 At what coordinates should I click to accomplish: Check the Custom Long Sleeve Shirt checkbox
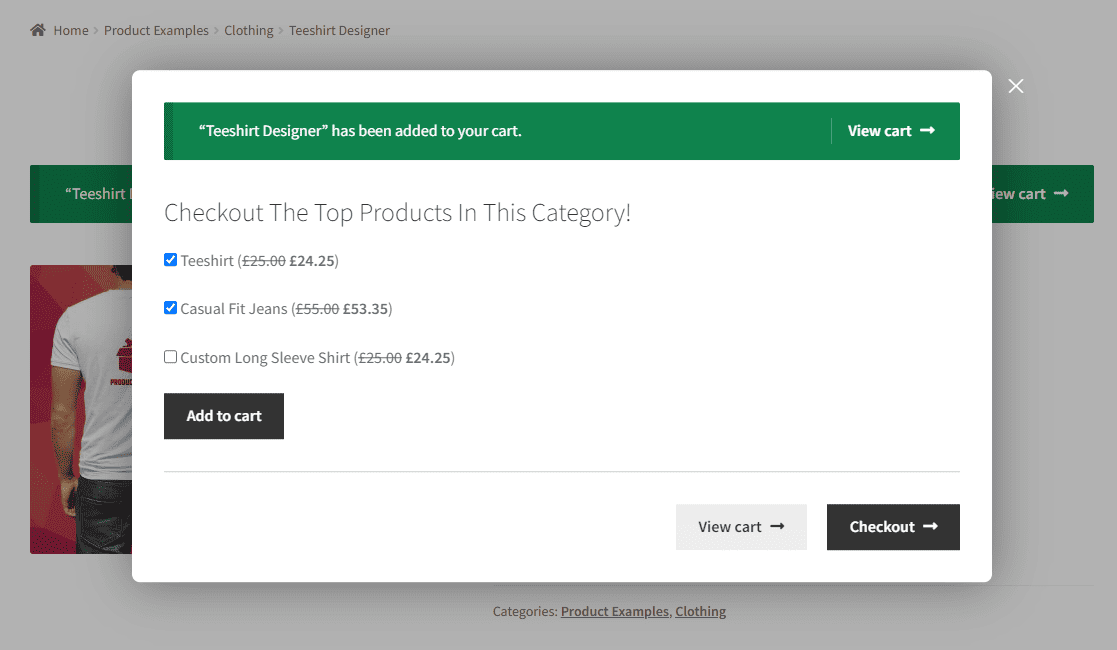(x=170, y=356)
